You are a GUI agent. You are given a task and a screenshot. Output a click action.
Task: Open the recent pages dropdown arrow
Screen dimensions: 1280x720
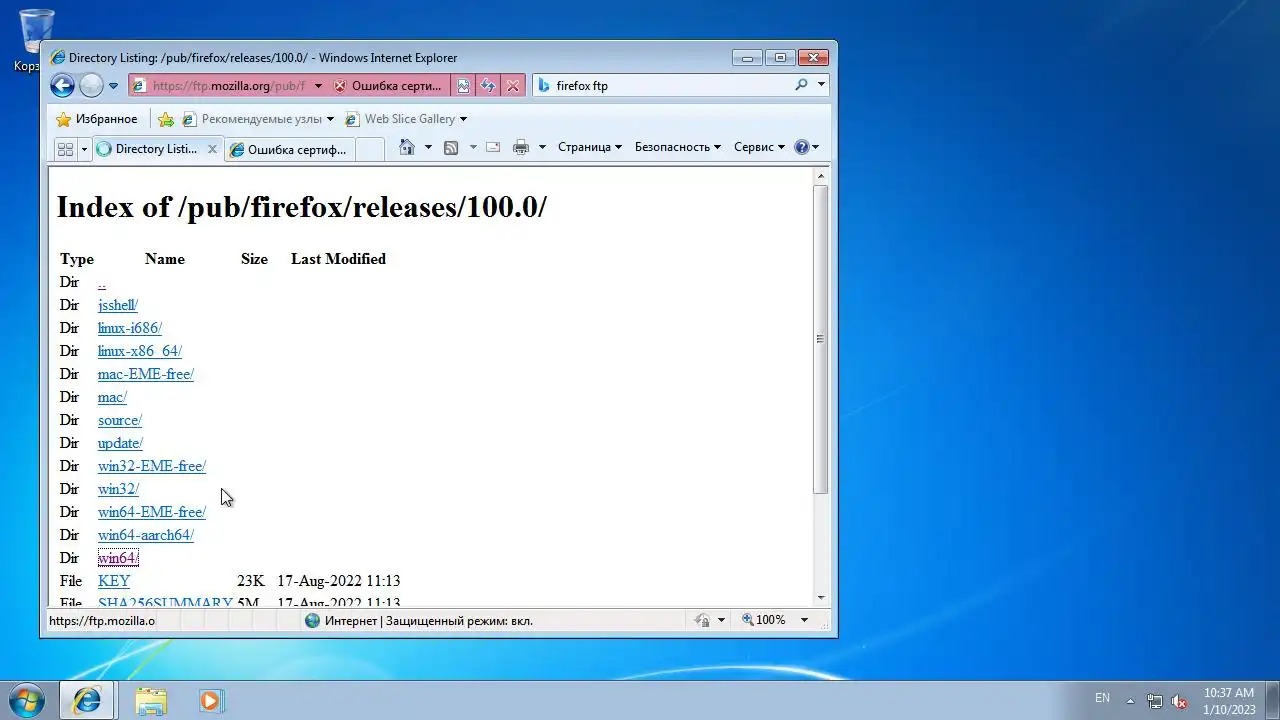(x=113, y=86)
